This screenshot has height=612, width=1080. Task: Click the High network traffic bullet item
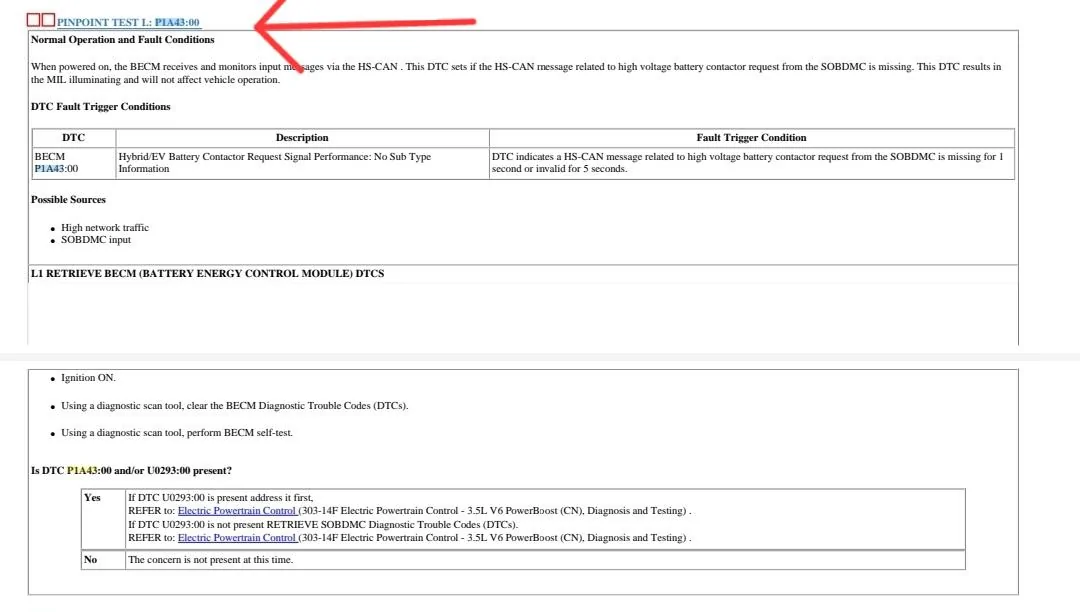[105, 228]
